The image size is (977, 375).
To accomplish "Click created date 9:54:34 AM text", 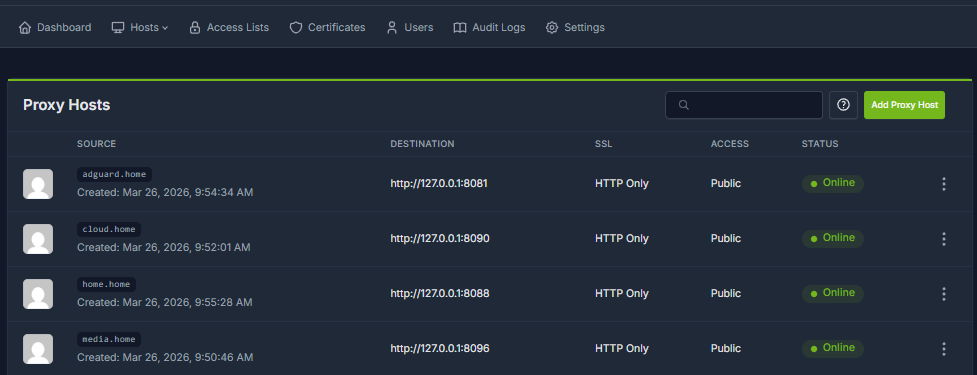I will (165, 192).
